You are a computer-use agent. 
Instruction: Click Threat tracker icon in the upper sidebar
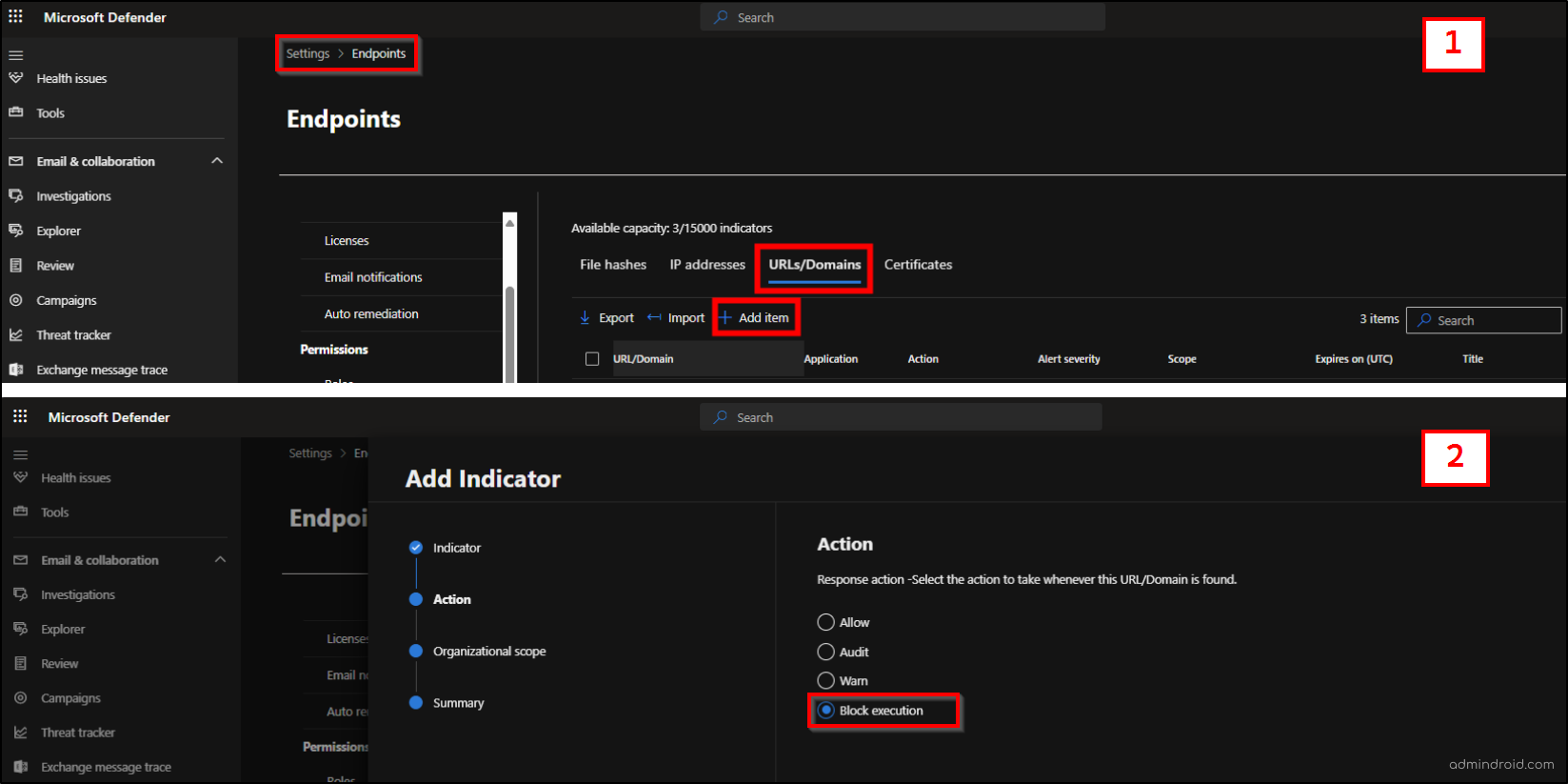click(16, 335)
